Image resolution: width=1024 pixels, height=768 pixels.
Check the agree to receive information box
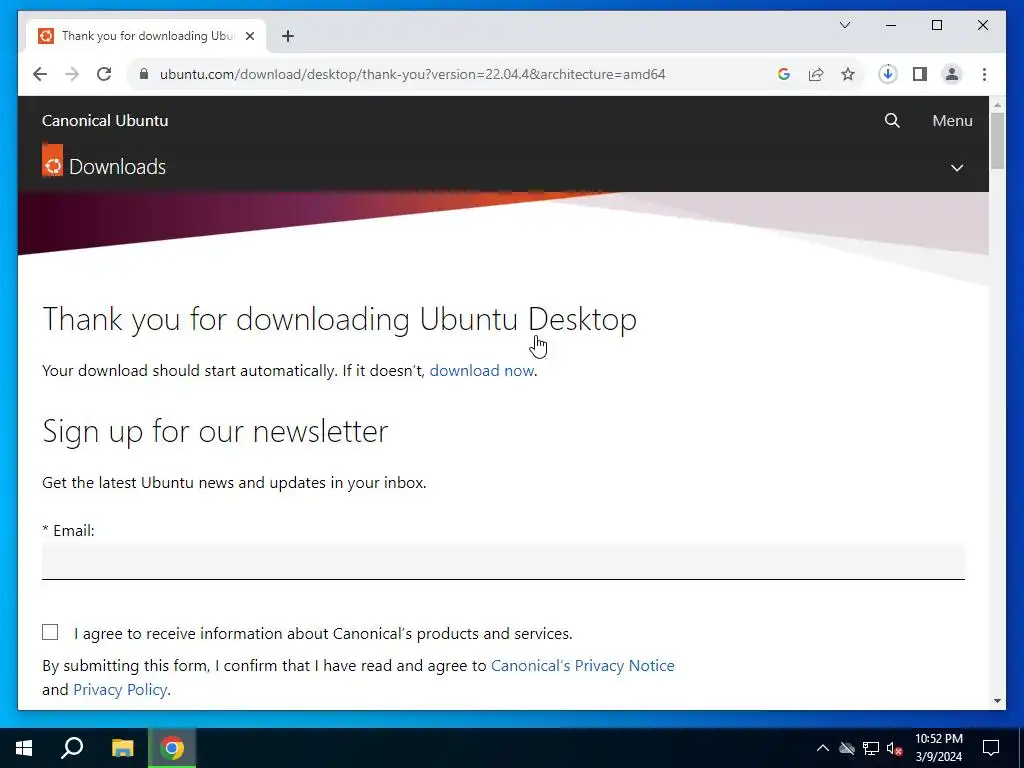click(x=50, y=632)
